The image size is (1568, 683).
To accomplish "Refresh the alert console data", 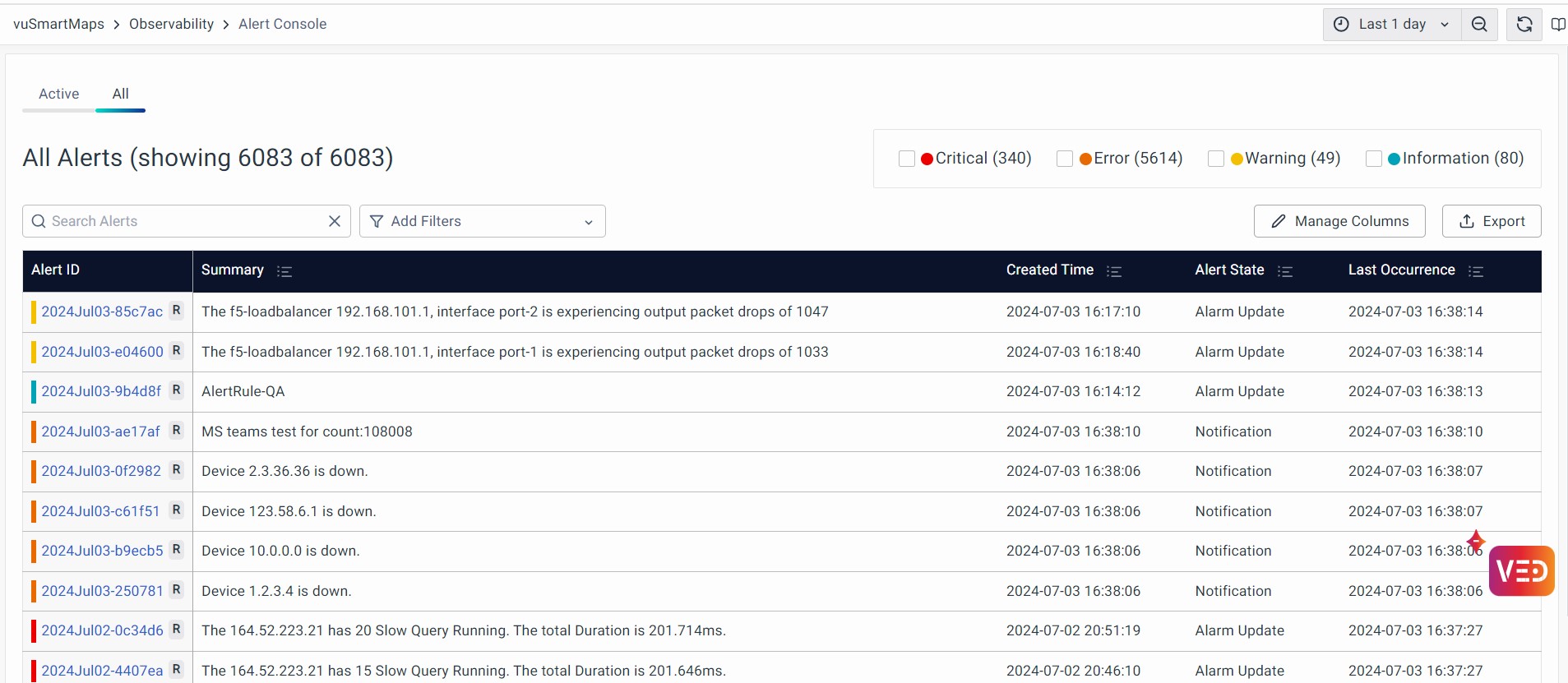I will pos(1524,25).
